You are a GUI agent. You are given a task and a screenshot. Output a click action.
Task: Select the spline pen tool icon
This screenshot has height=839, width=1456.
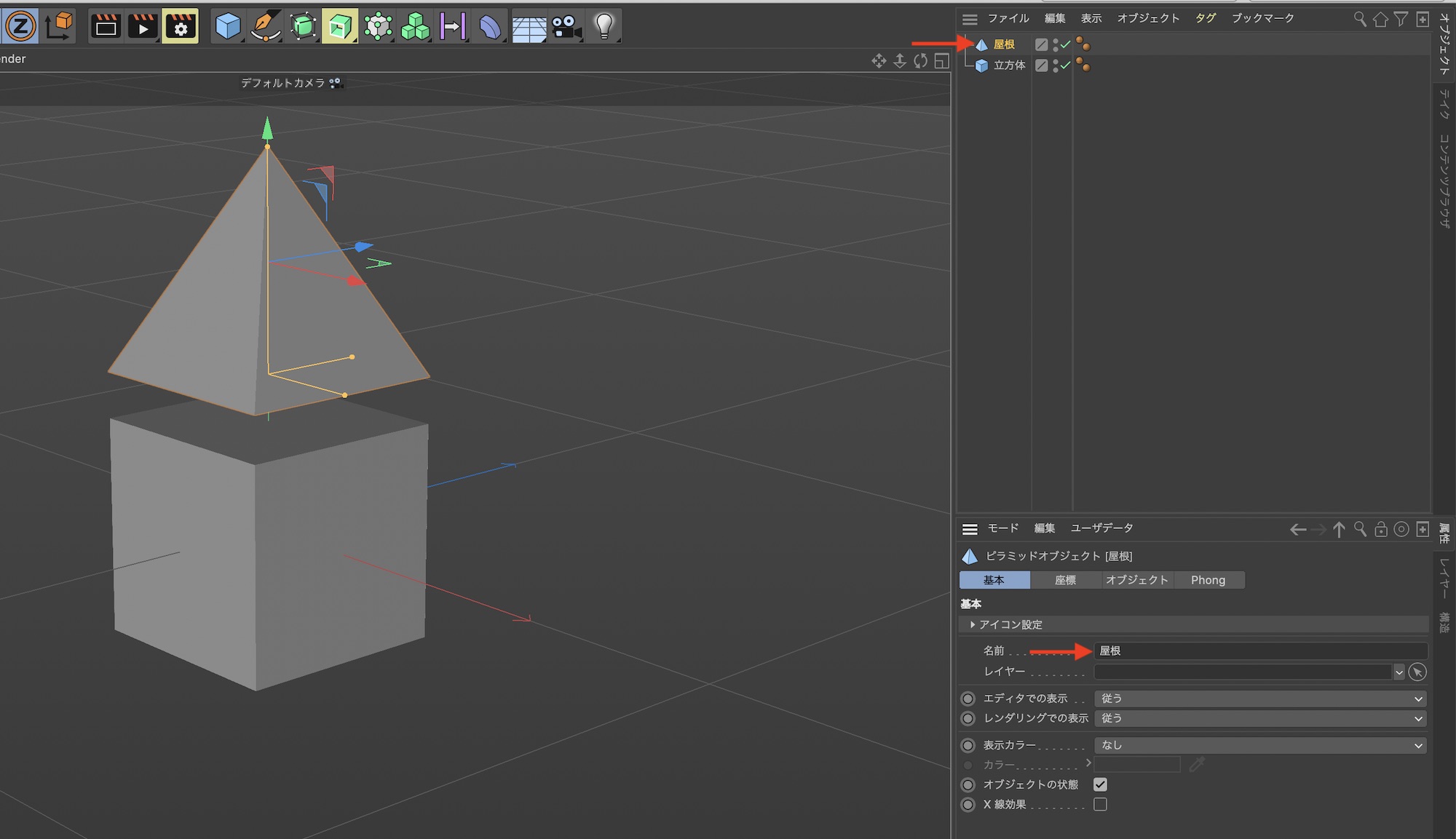[266, 27]
